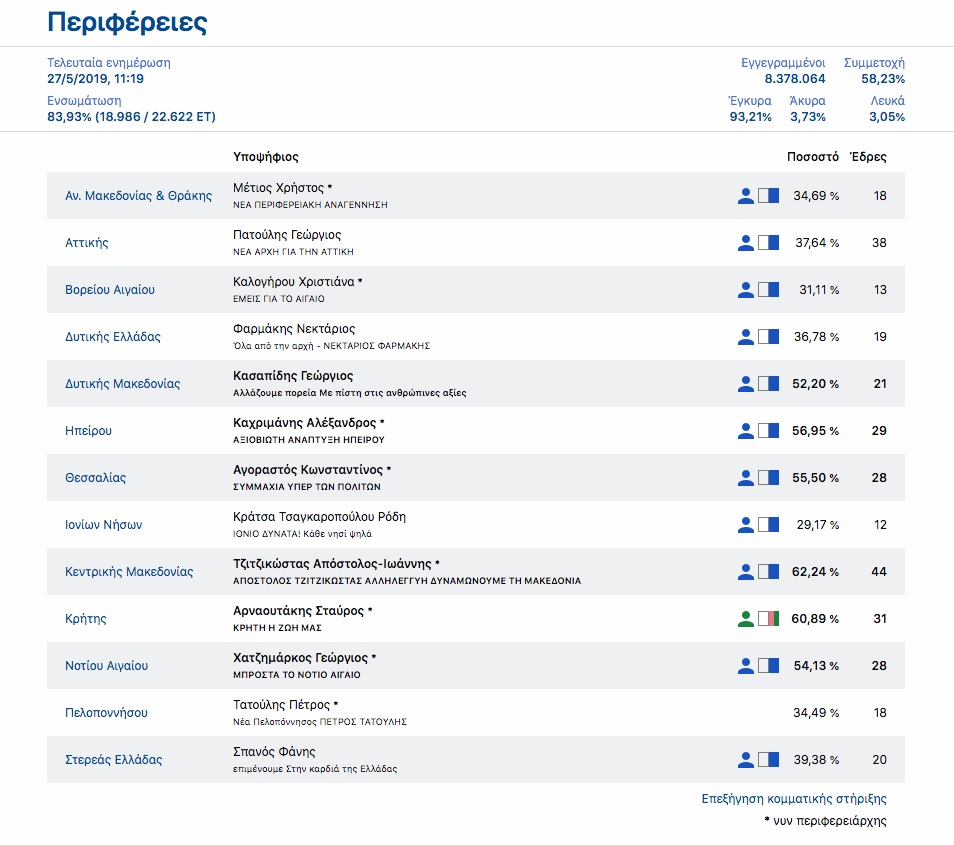The height and width of the screenshot is (846, 954).
Task: Click the Ποσοστό column header
Action: [812, 157]
